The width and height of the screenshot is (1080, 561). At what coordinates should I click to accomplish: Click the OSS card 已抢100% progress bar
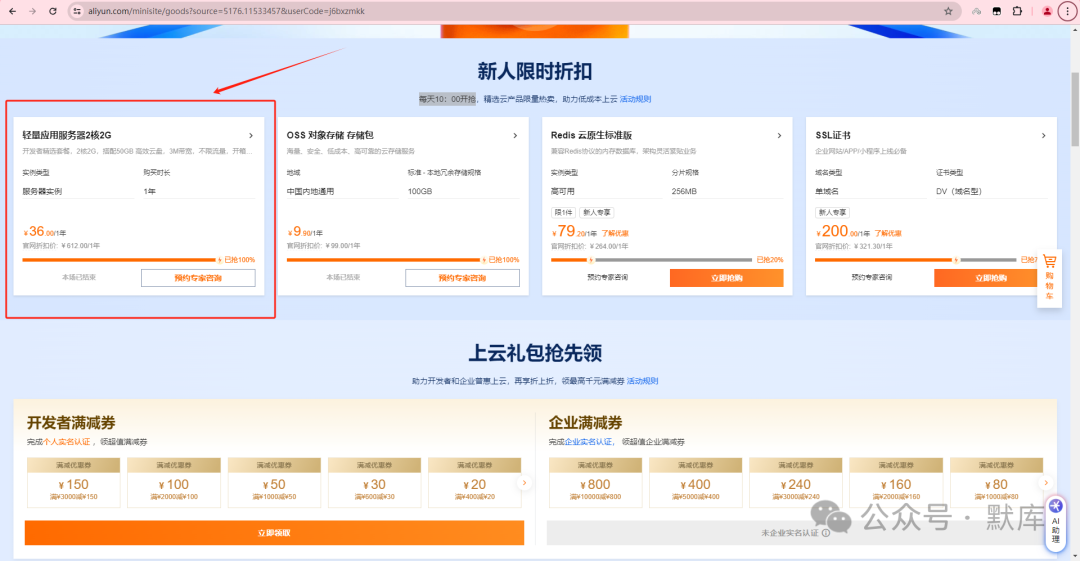386,260
